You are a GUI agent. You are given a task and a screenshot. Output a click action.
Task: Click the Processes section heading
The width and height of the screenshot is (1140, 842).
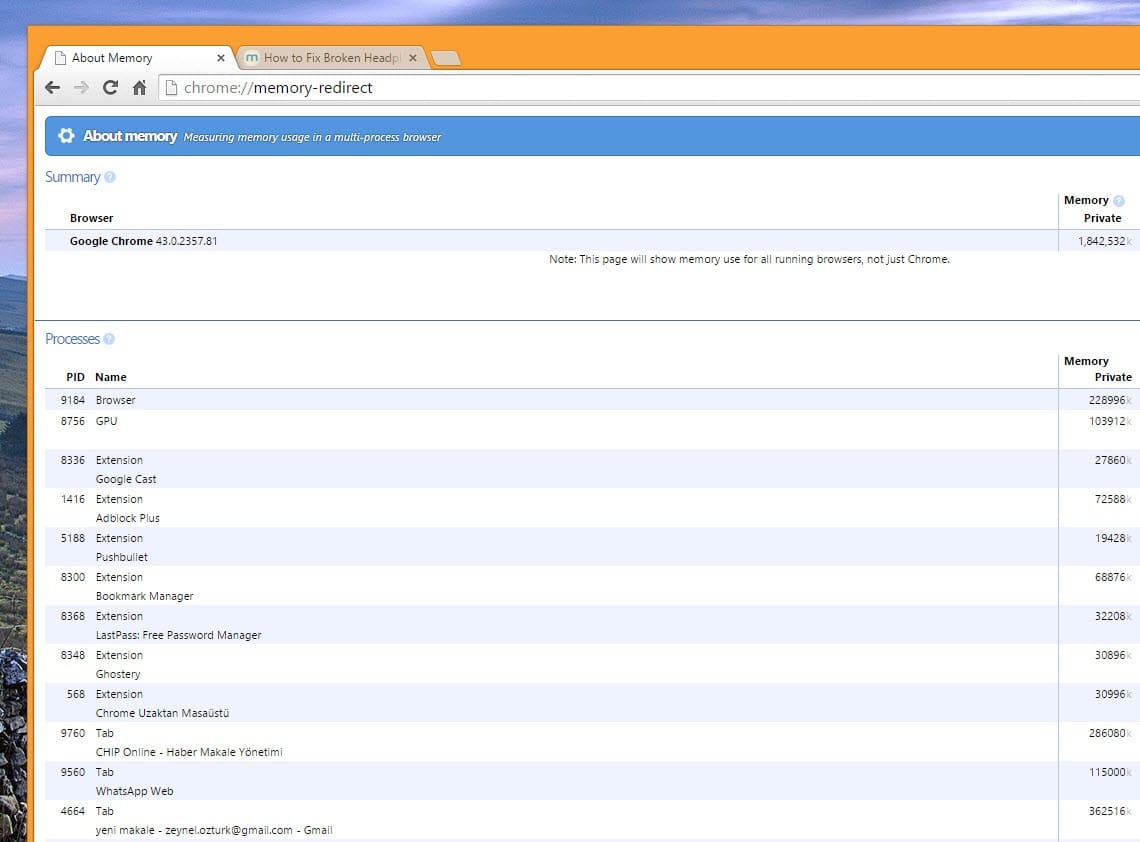point(72,339)
